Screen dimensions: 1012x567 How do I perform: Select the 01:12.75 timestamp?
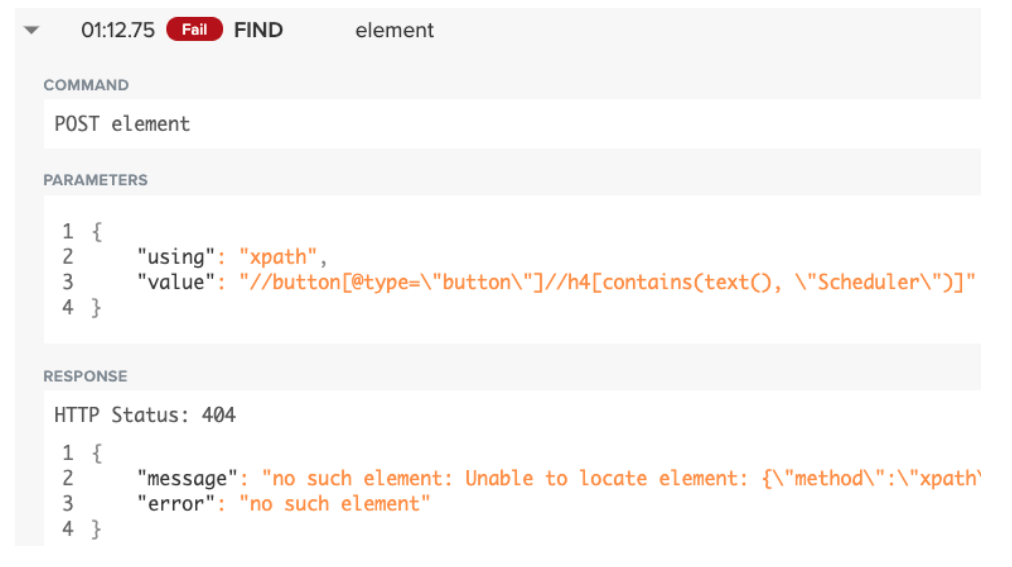tap(117, 30)
